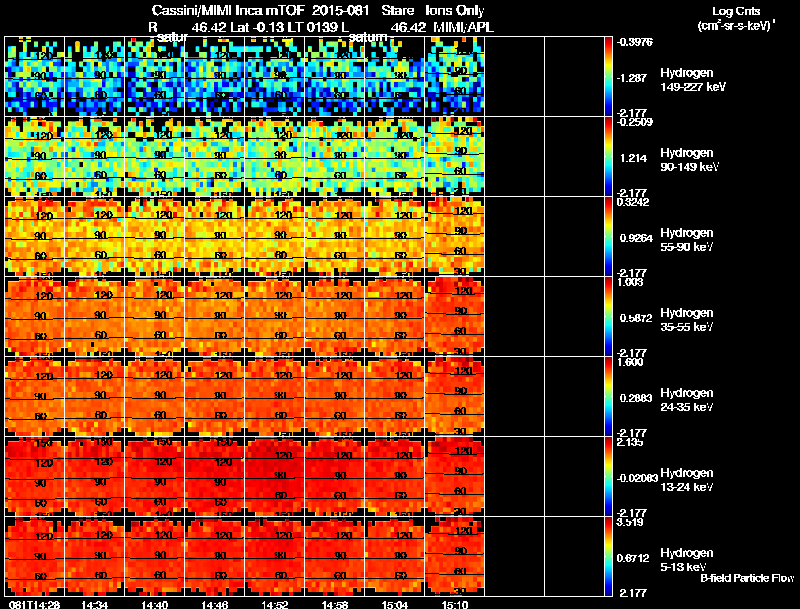Click the '14:58' time axis label
Viewport: 800px width, 609px height.
[335, 604]
